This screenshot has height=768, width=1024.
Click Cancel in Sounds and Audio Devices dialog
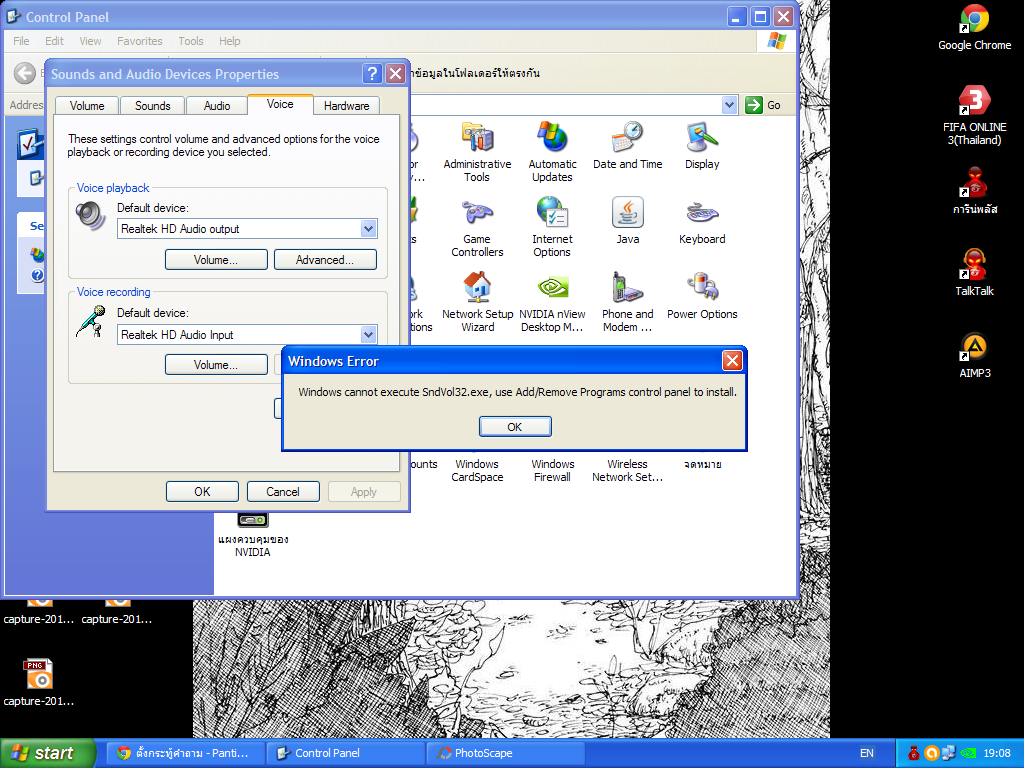[x=283, y=492]
